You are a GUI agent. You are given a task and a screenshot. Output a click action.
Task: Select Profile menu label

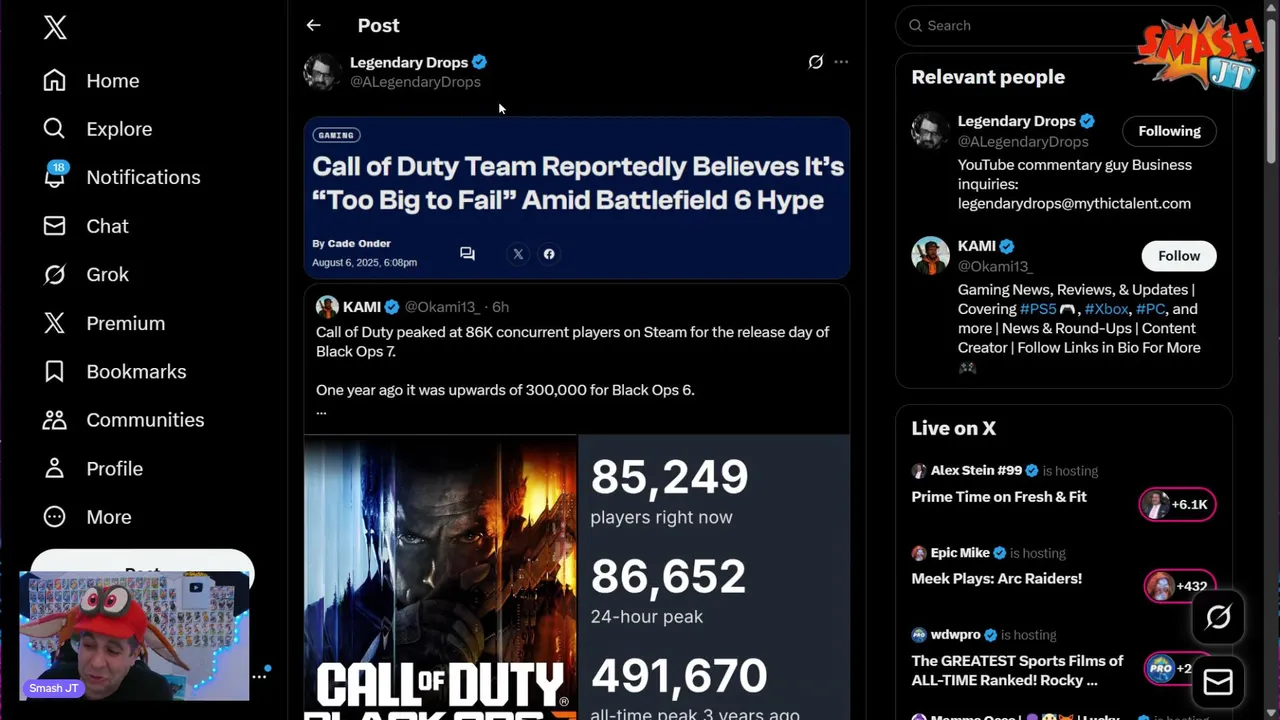[x=114, y=468]
